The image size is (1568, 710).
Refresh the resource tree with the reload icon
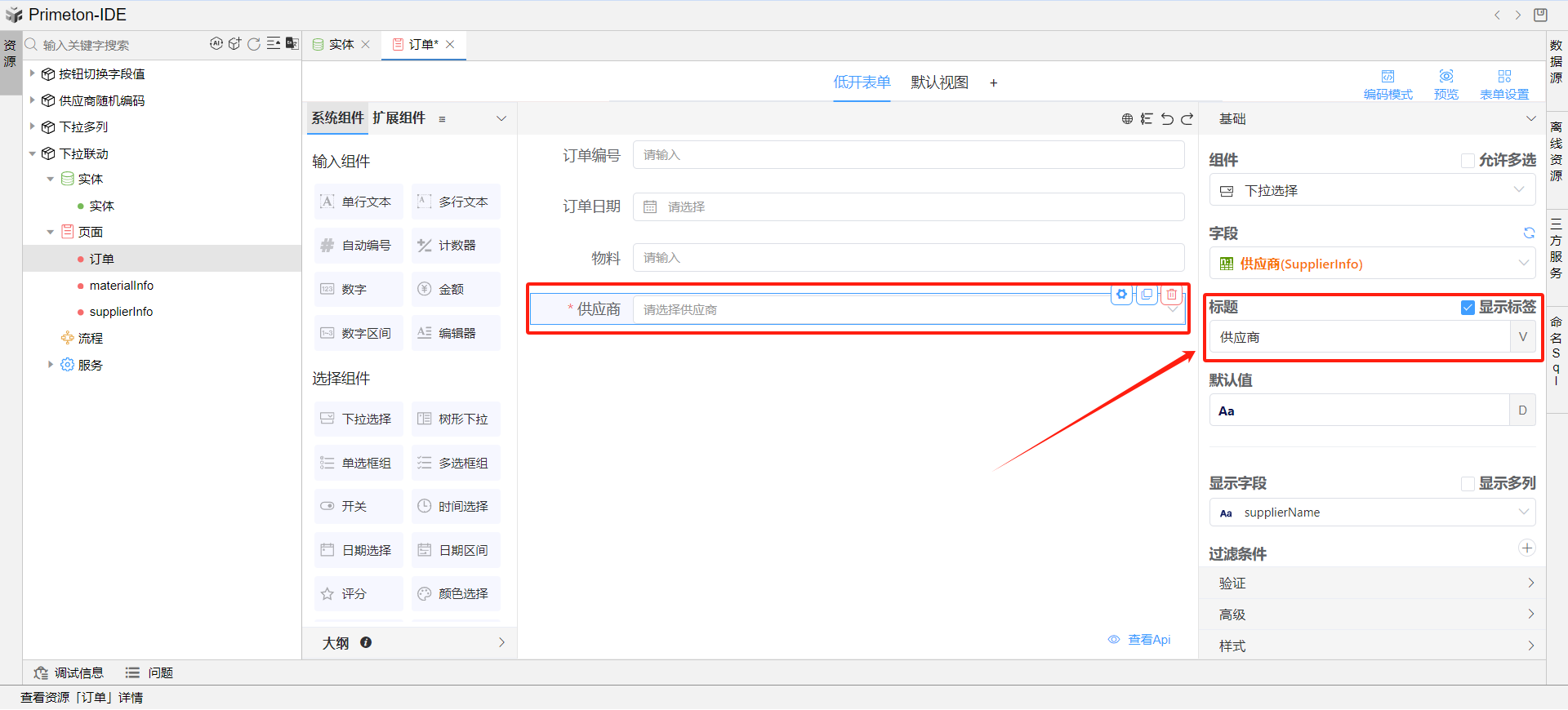pyautogui.click(x=254, y=44)
